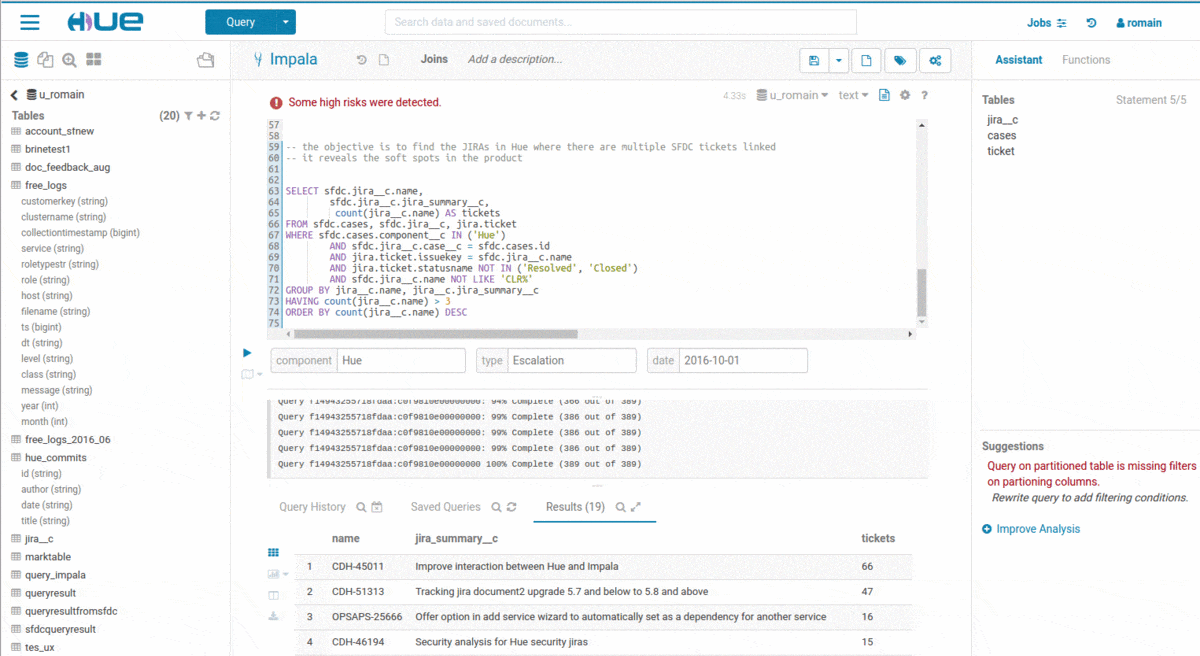Viewport: 1200px width, 656px height.
Task: Open the save options dropdown arrow
Action: tap(839, 60)
